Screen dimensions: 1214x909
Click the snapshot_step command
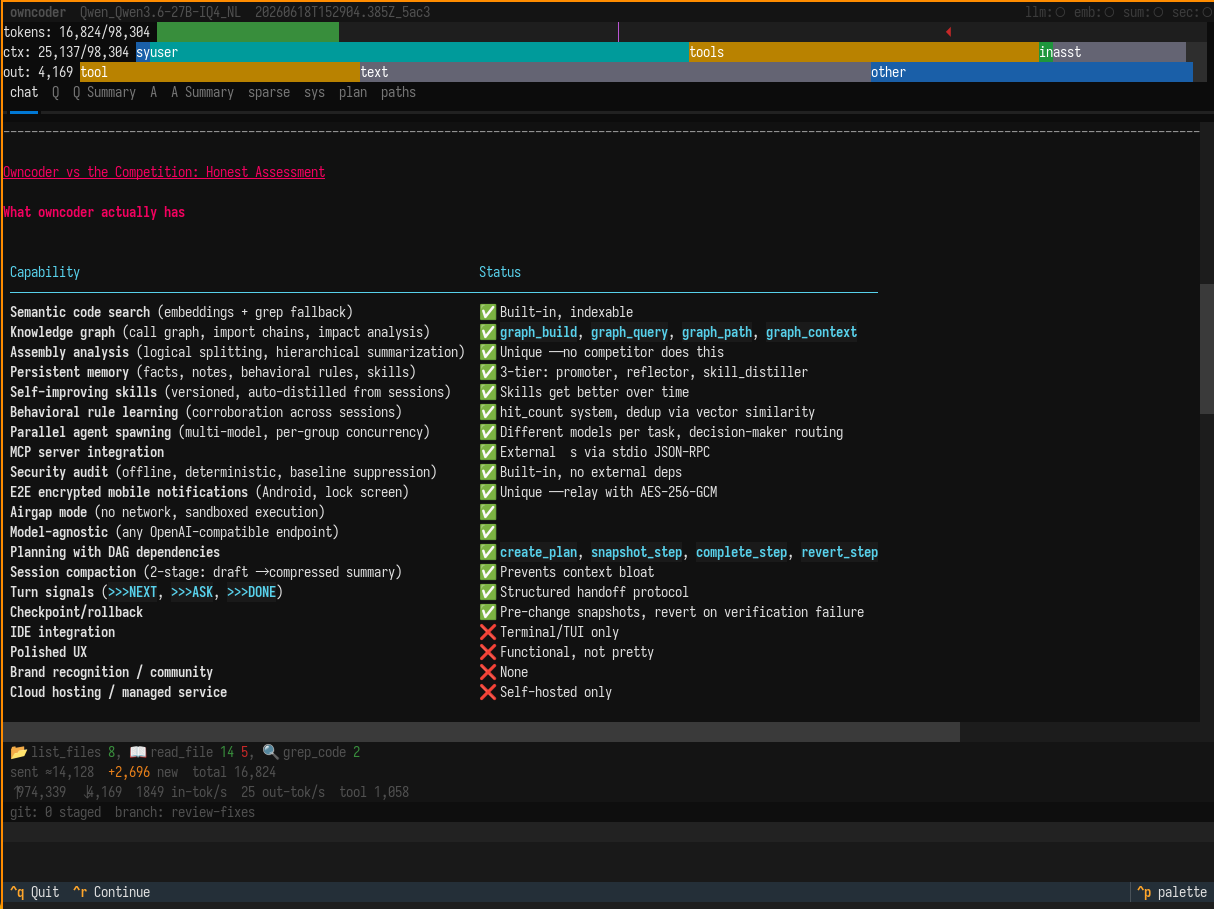(637, 552)
